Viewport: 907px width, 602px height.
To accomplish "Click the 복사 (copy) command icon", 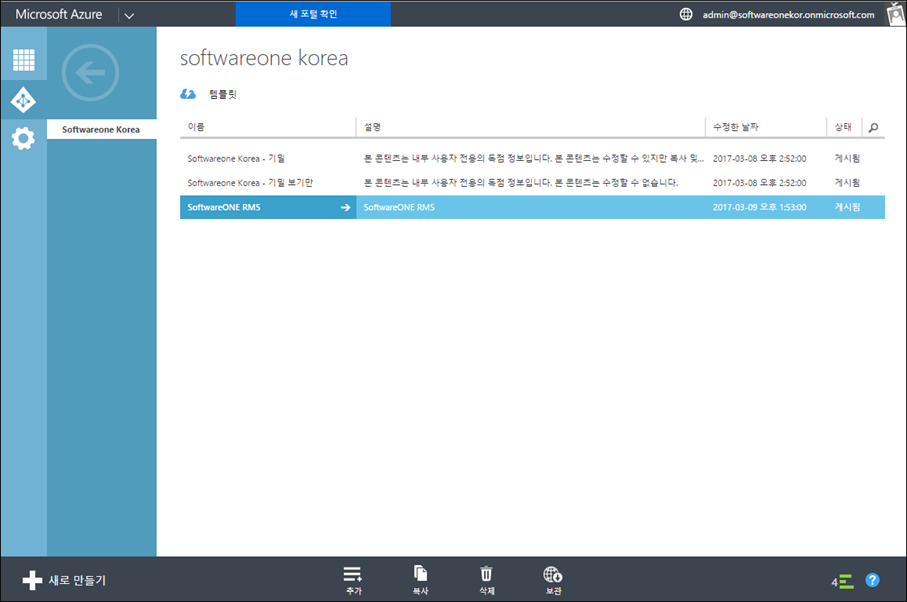I will point(421,580).
